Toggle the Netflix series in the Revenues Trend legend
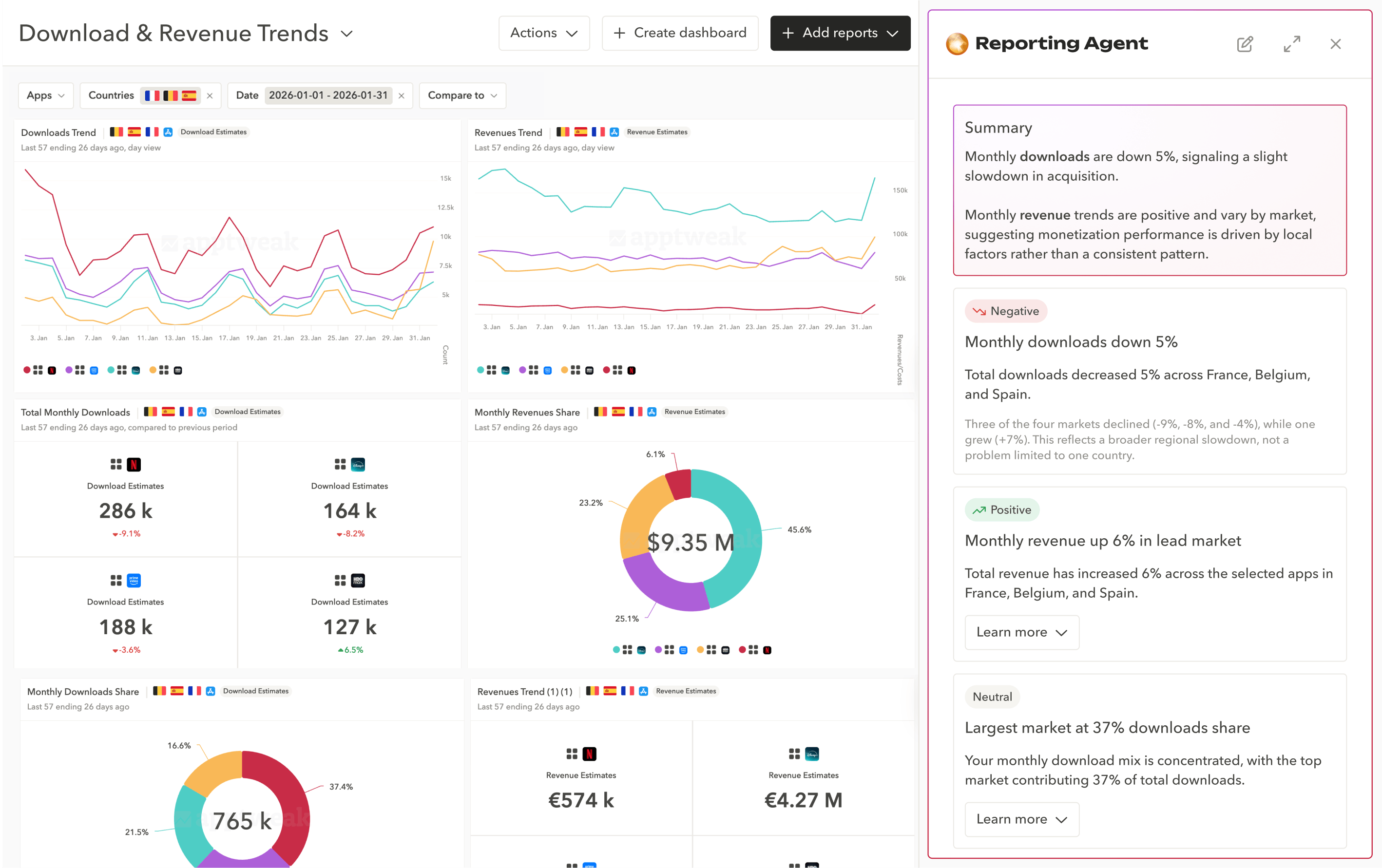 tap(632, 370)
